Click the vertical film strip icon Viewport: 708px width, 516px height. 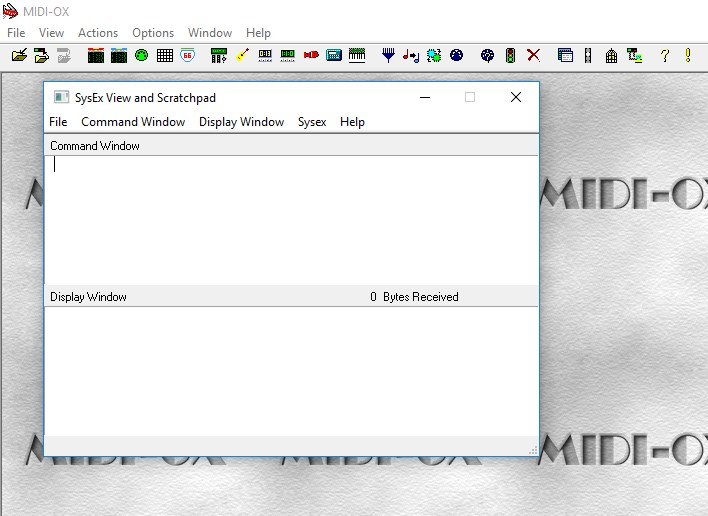[588, 56]
